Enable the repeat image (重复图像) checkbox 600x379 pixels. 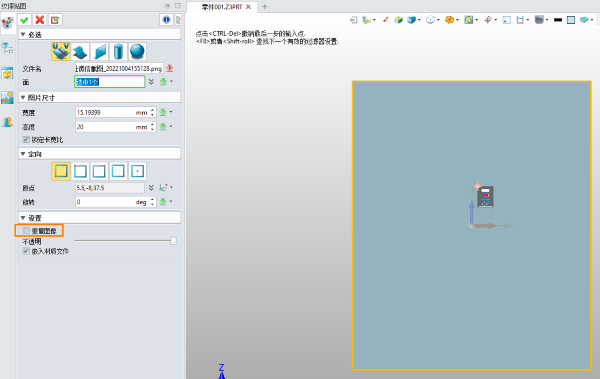coord(26,230)
